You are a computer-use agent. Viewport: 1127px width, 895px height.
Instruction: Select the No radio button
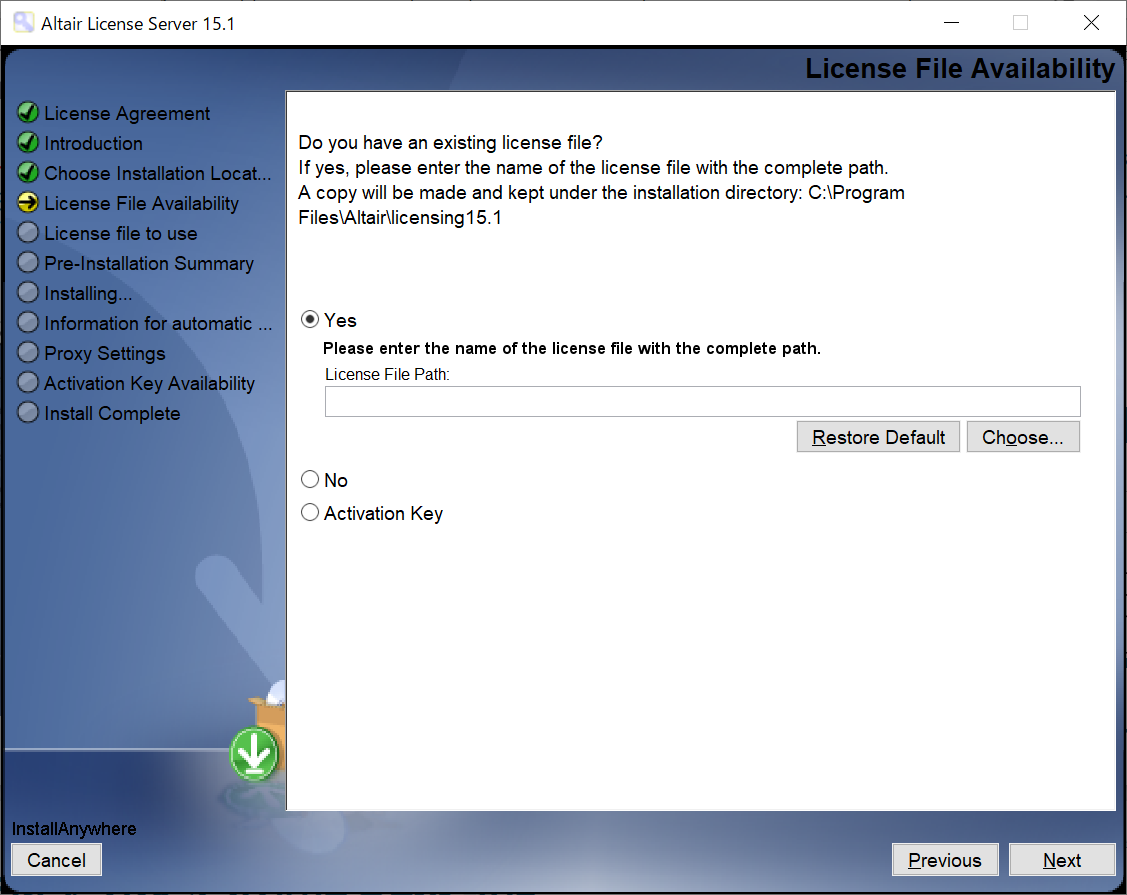(310, 479)
